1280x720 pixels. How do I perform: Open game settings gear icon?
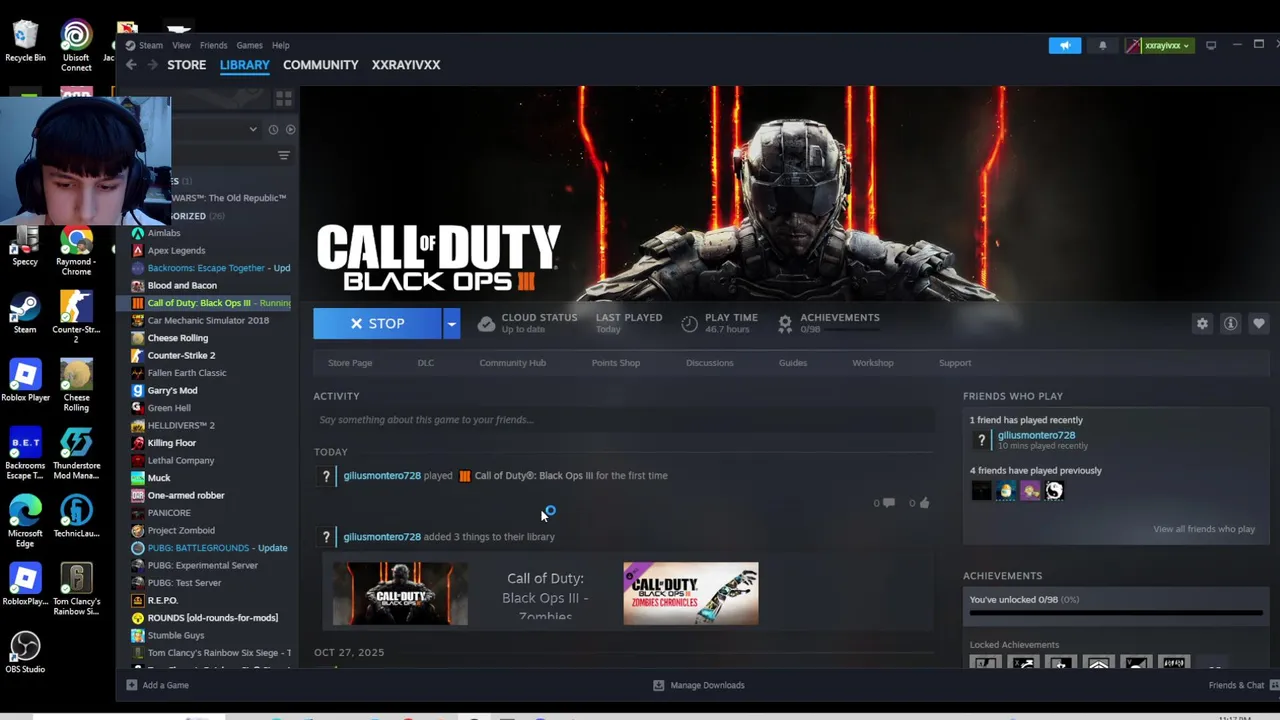click(1202, 323)
